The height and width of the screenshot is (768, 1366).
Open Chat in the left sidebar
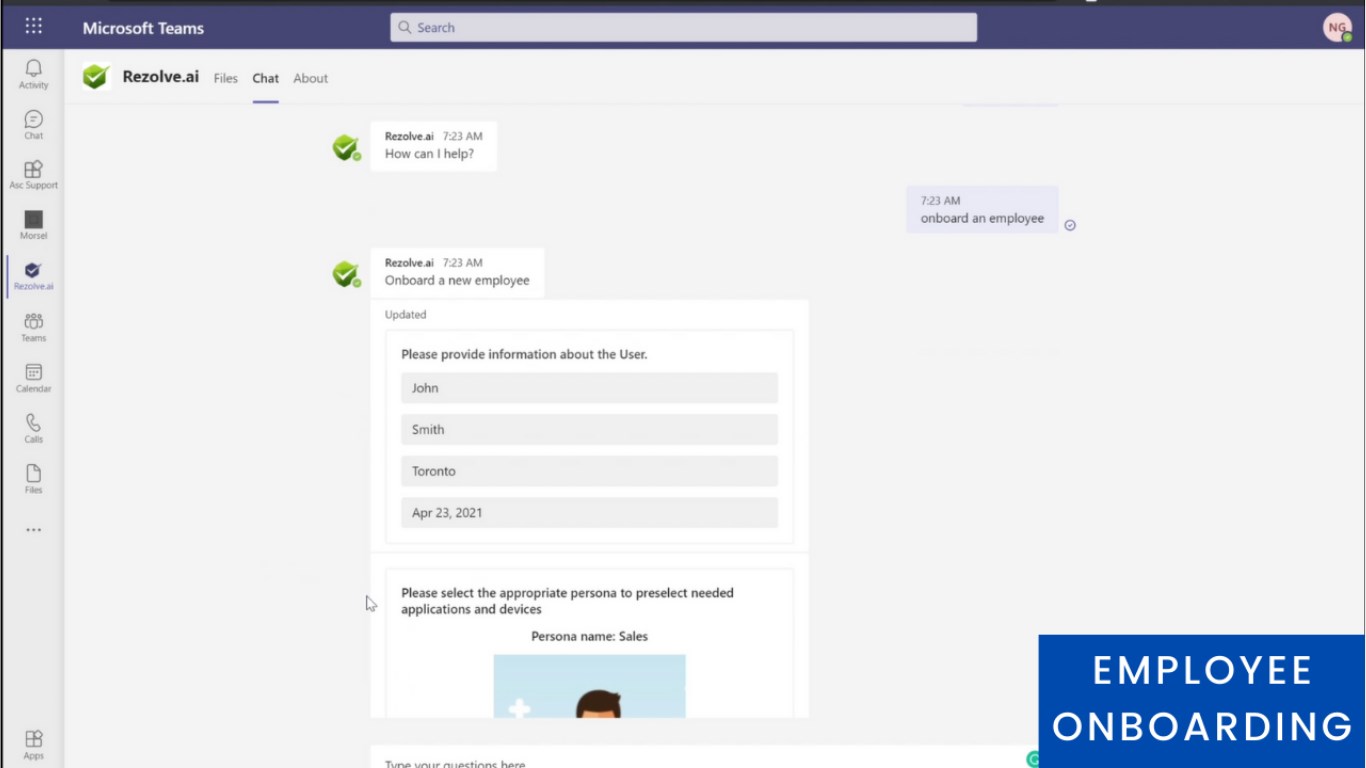pyautogui.click(x=33, y=124)
